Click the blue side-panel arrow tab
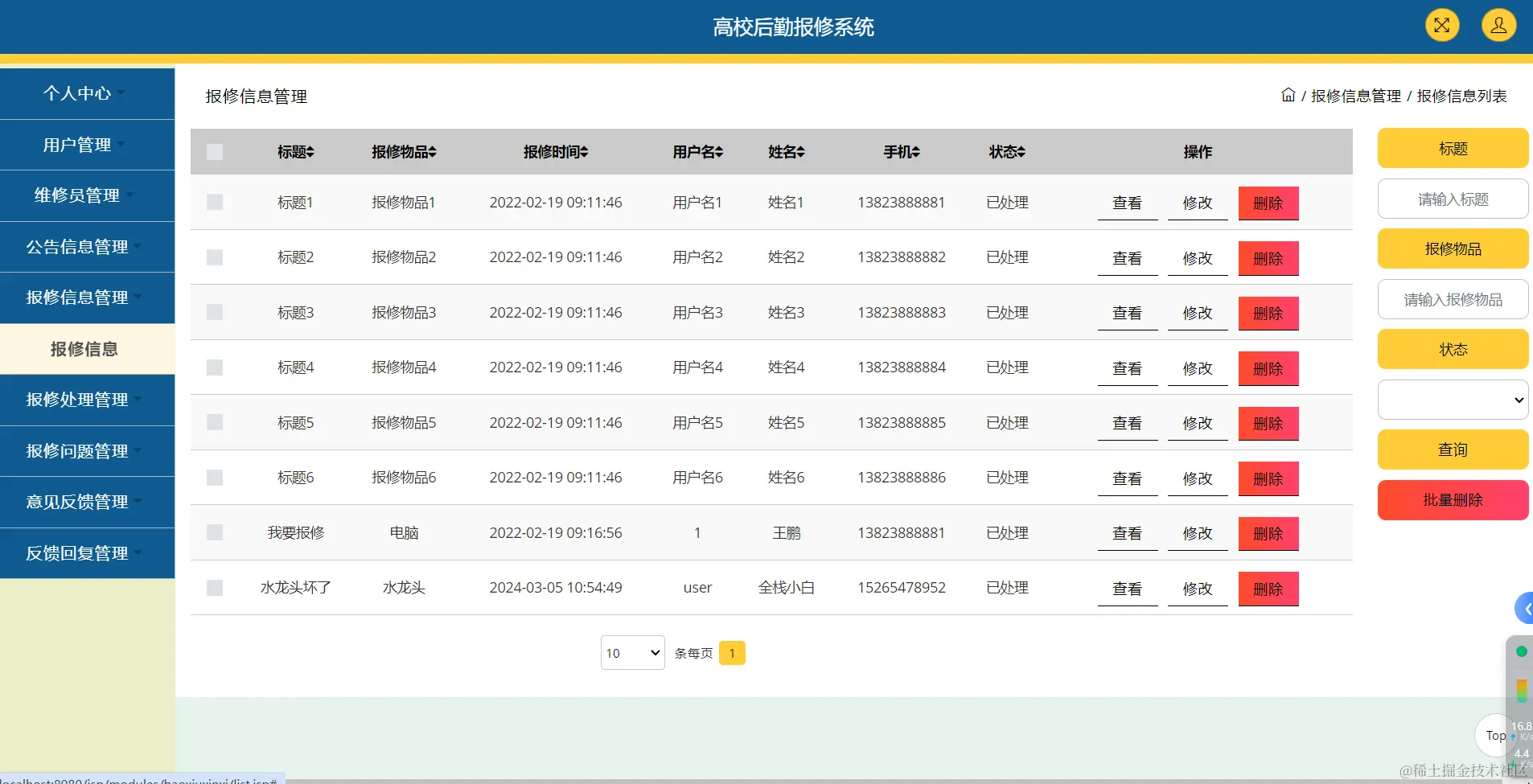The image size is (1533, 784). pos(1524,609)
